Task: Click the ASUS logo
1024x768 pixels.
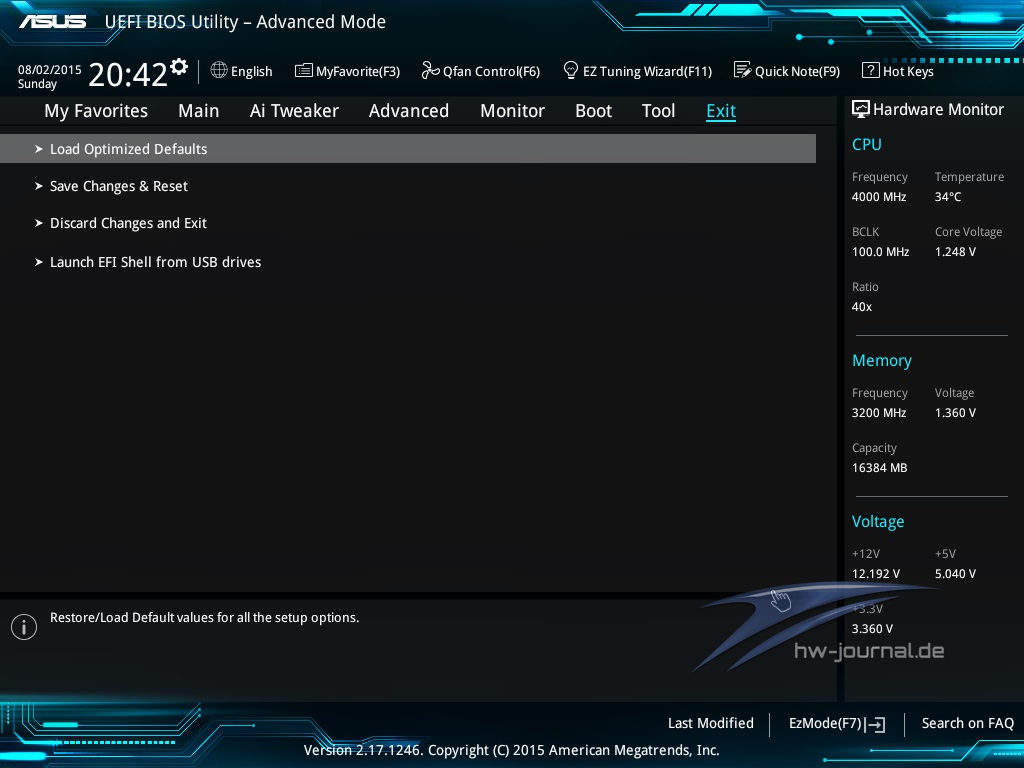Action: click(x=52, y=22)
